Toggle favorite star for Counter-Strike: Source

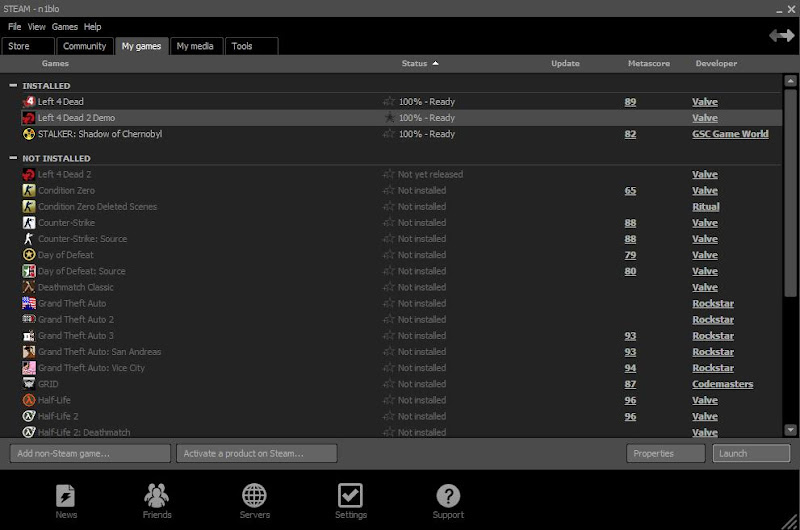(389, 239)
